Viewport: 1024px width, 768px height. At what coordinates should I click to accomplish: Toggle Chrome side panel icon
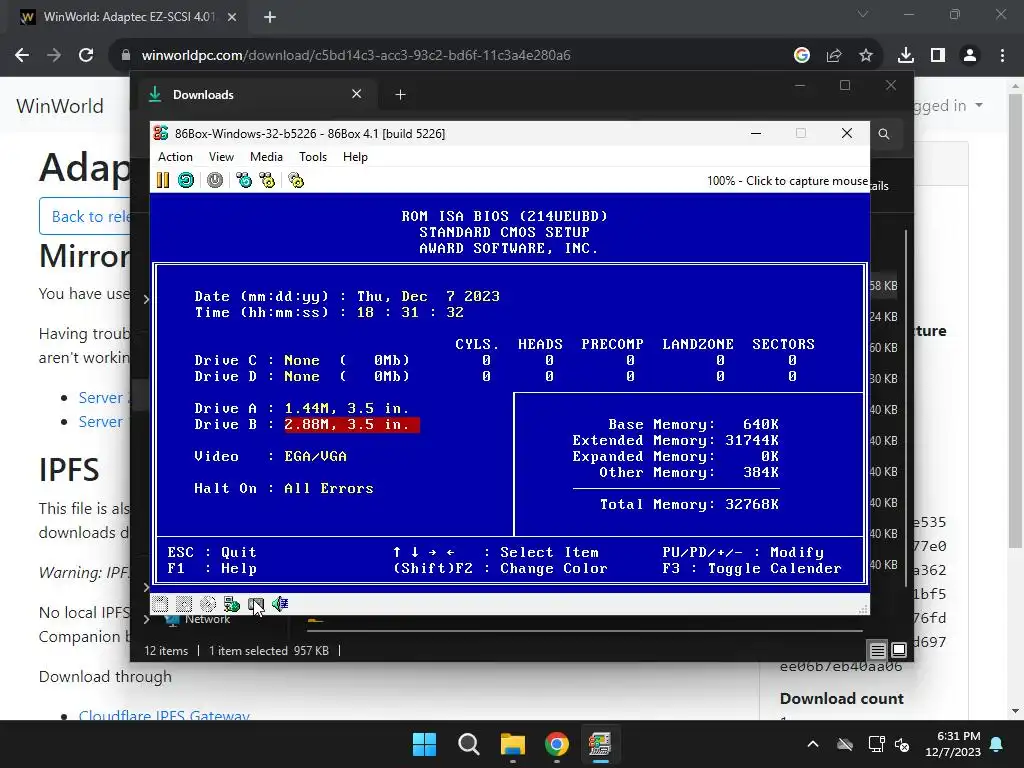tap(938, 56)
